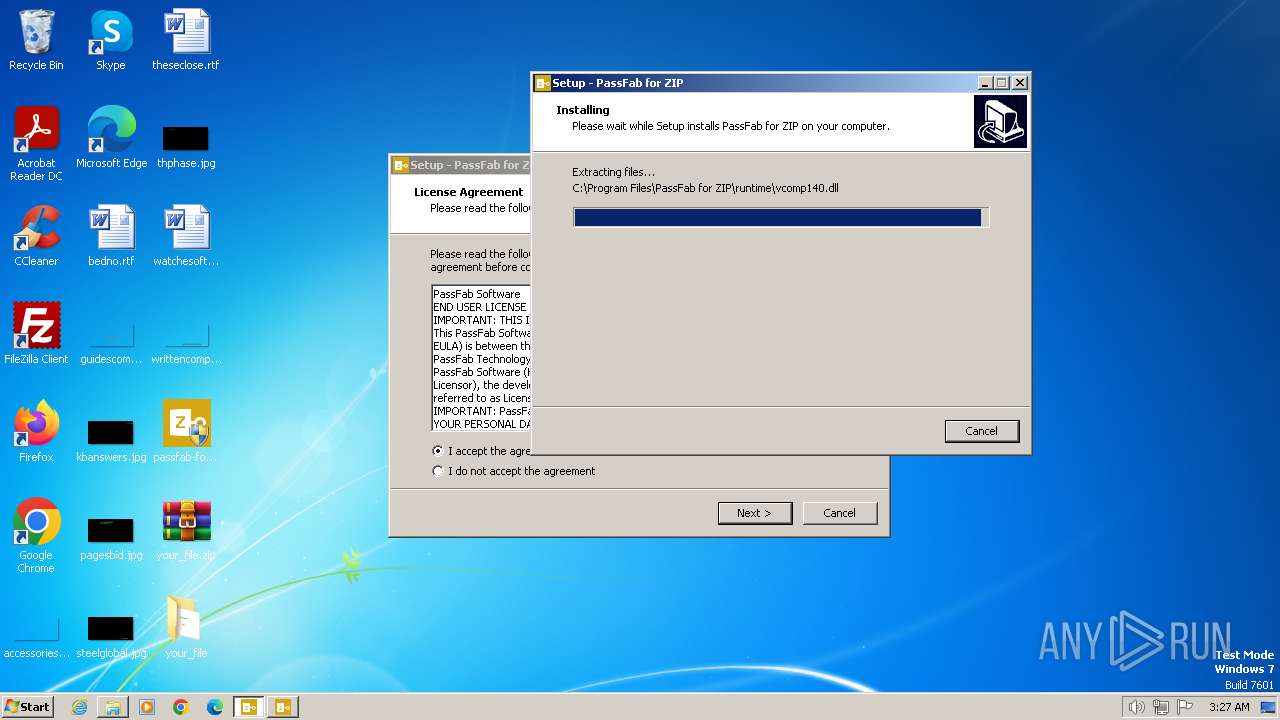Switch to first PassFab setup taskbar button
Screen dimensions: 1280x720
coord(249,707)
